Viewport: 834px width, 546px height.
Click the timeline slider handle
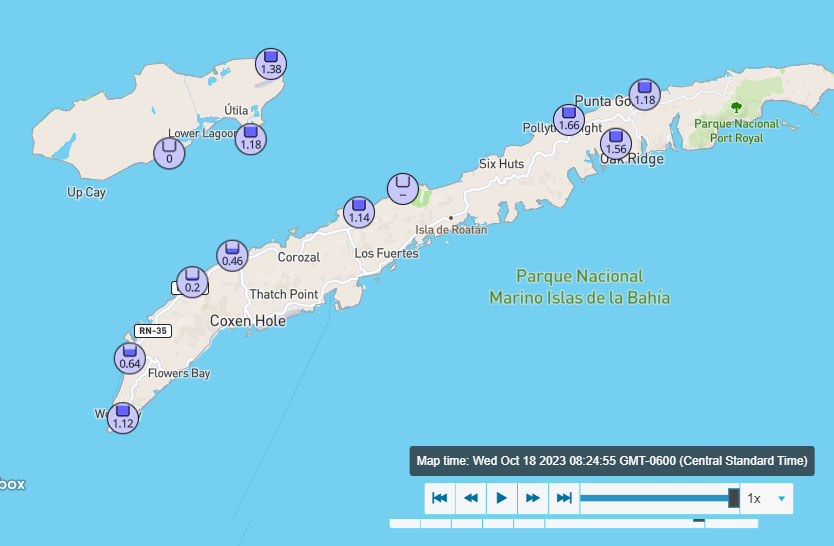(x=734, y=498)
